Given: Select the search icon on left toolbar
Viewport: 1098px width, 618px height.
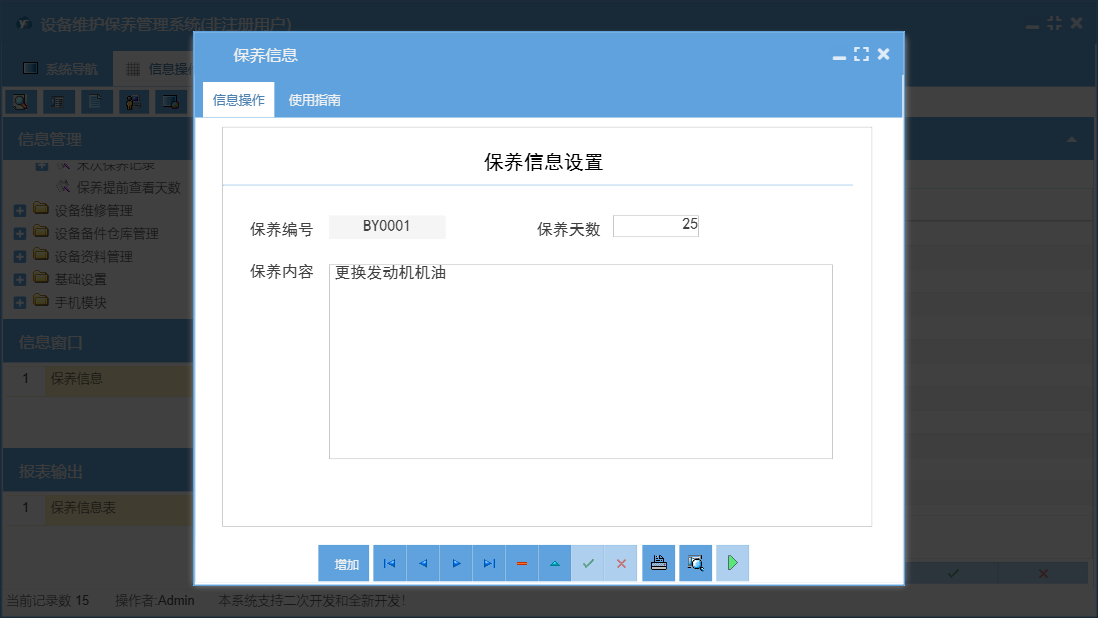Looking at the screenshot, I should tap(20, 101).
